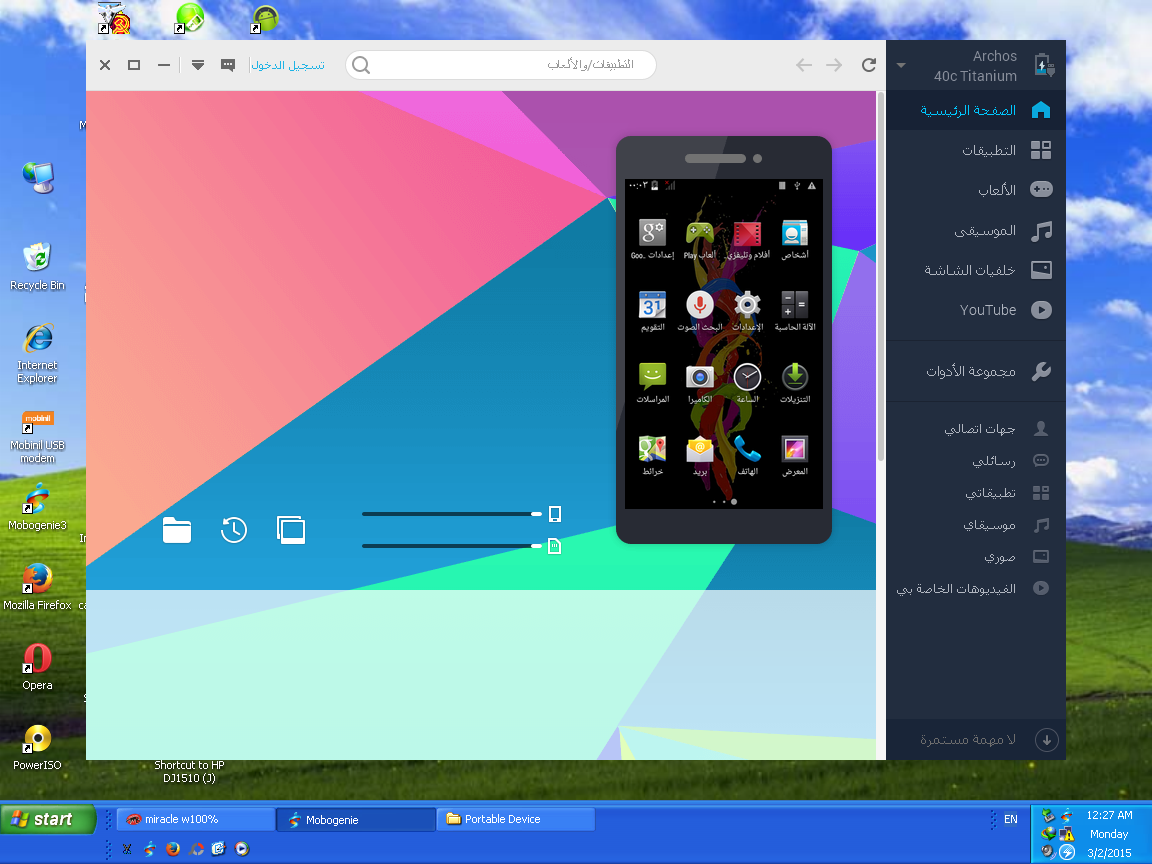Screen dimensions: 1152x864
Task: Click the Calculator app on phone screen
Action: (x=795, y=312)
